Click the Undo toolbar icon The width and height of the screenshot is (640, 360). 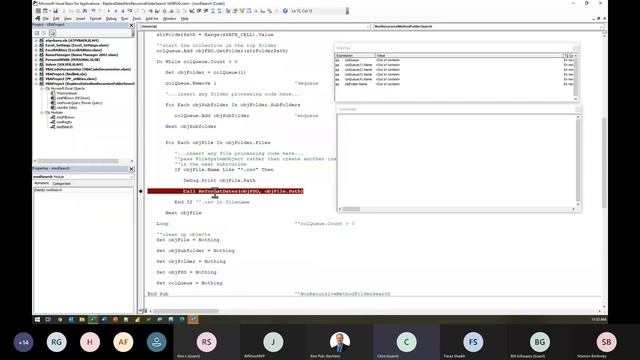pyautogui.click(x=93, y=11)
